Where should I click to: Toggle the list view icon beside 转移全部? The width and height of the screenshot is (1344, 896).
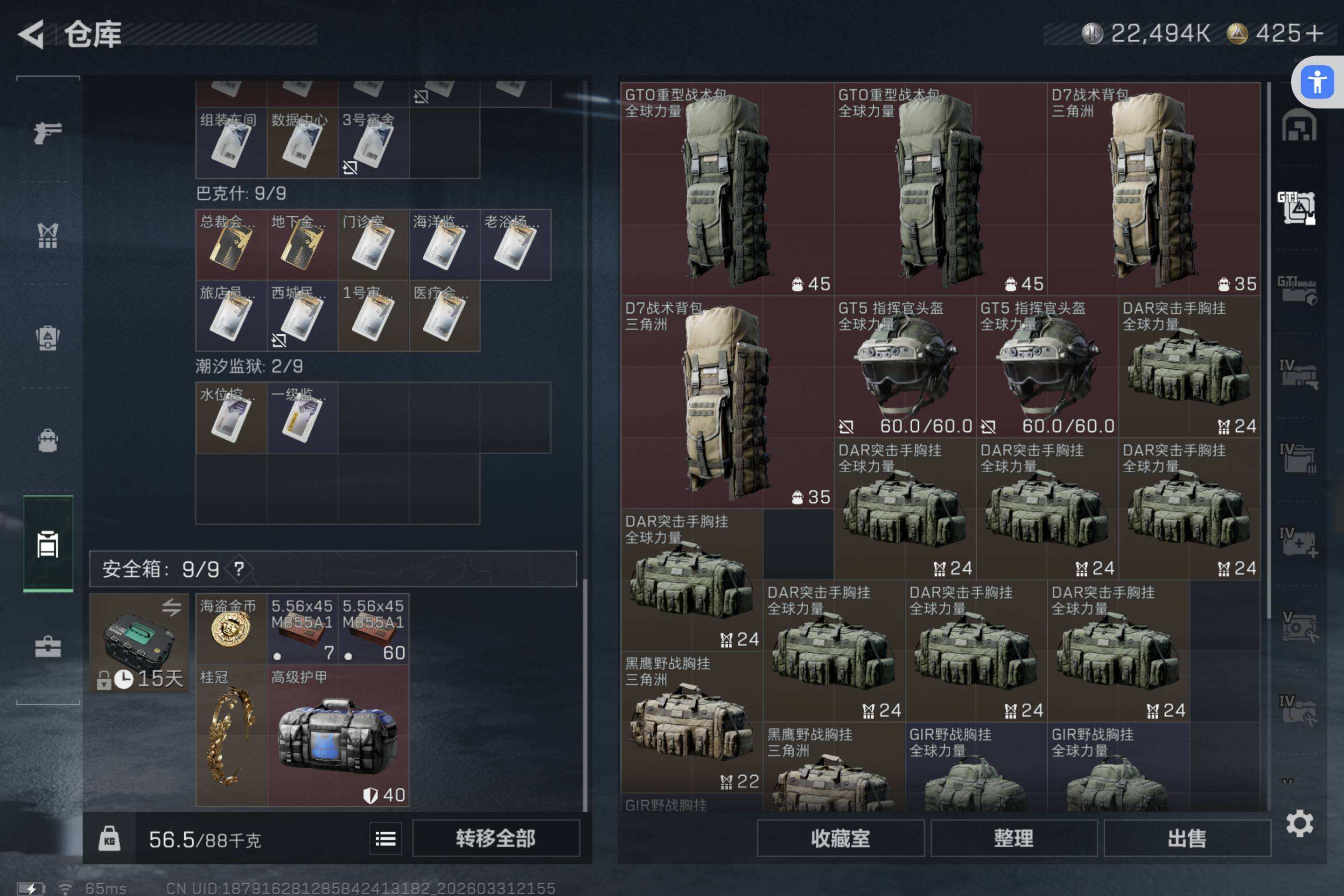pyautogui.click(x=386, y=839)
